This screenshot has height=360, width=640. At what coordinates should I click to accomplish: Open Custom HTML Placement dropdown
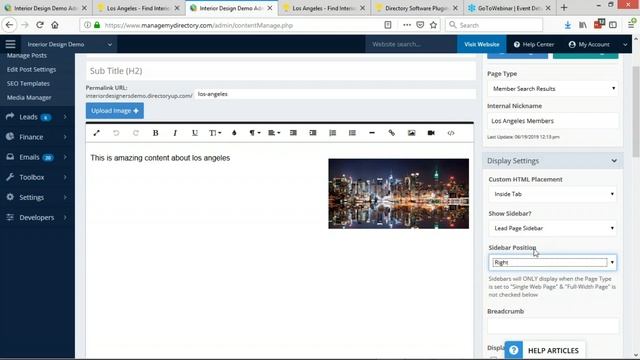pos(552,194)
